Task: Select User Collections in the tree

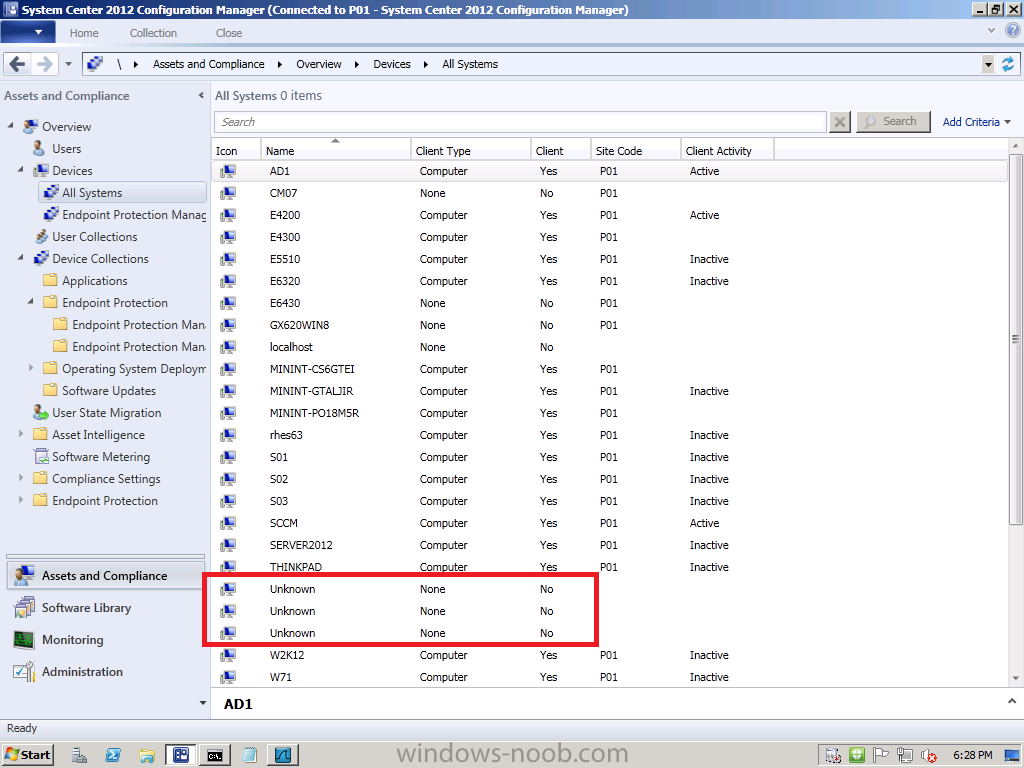Action: pos(95,237)
